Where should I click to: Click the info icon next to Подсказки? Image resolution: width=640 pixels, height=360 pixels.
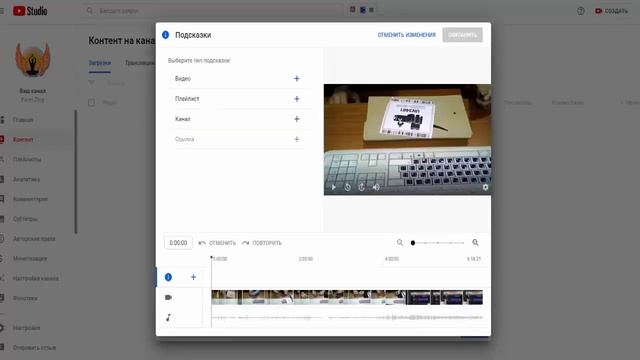point(165,35)
